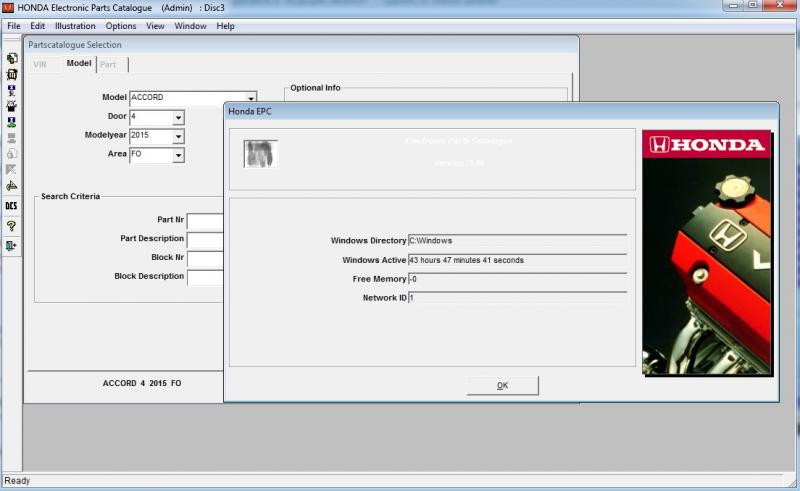Screen dimensions: 800x491
Task: Click the Part Description input field
Action: coord(206,240)
